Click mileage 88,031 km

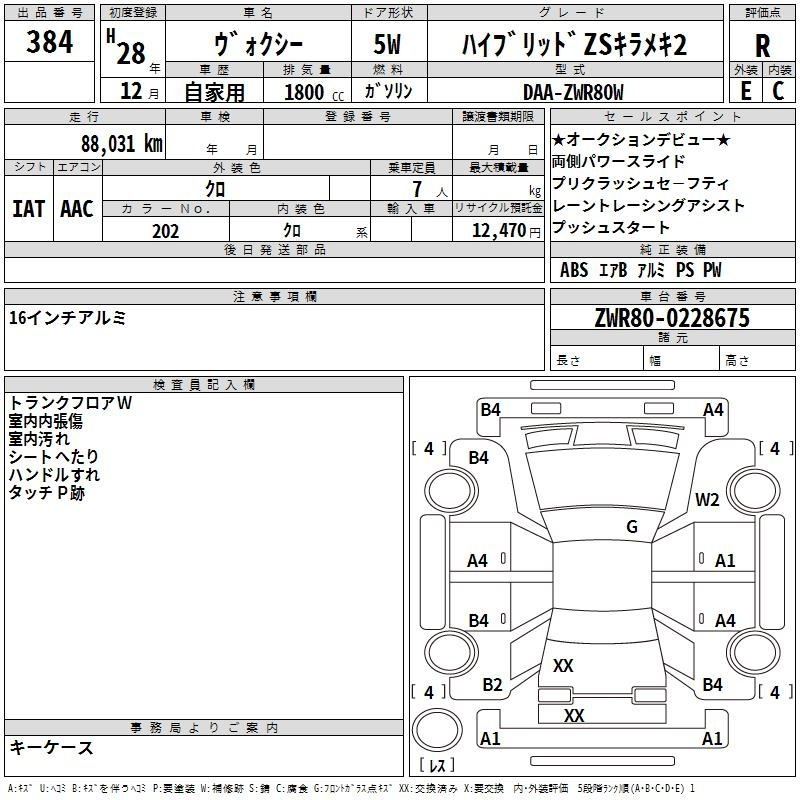pos(122,143)
